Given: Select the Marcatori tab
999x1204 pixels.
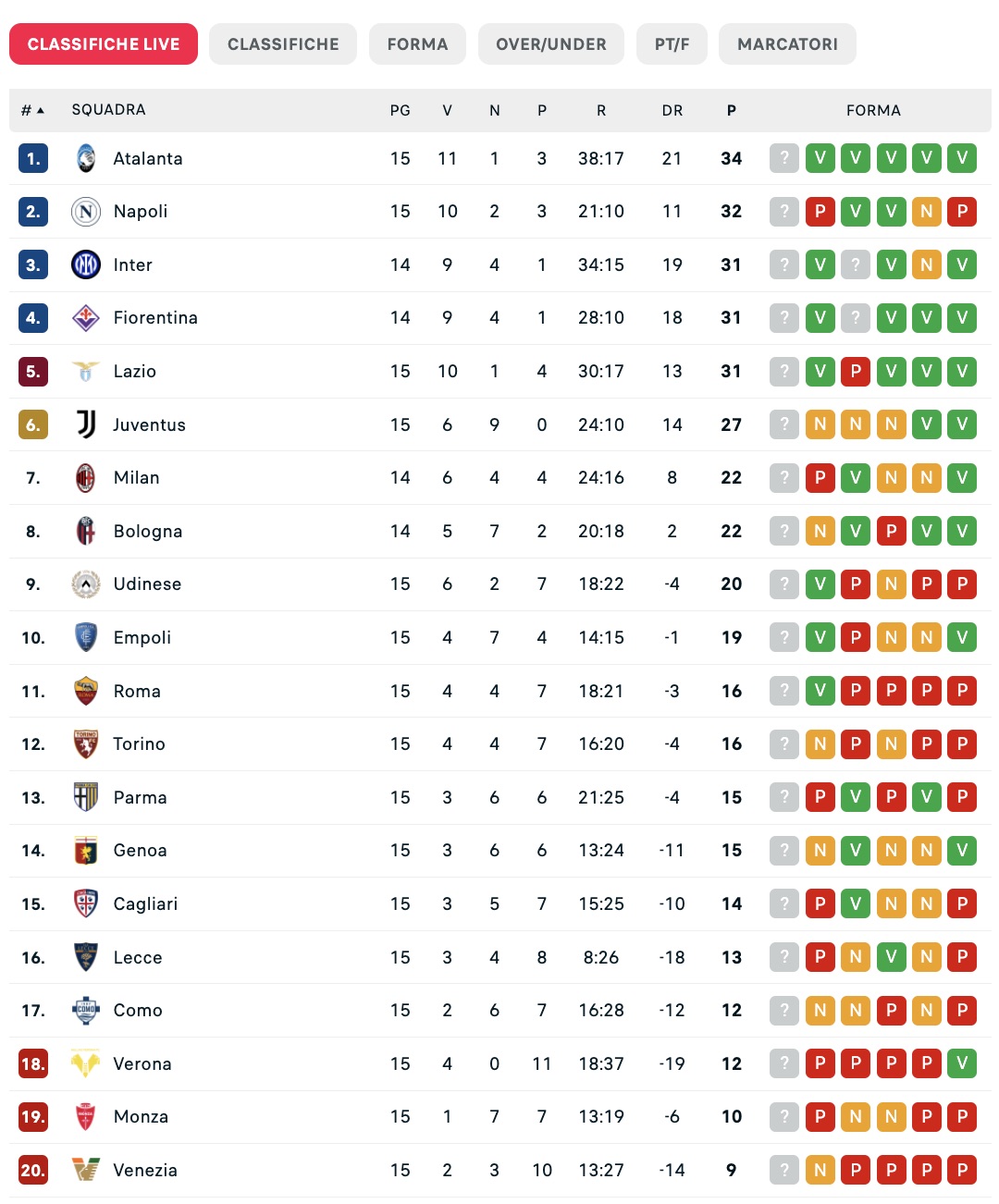Looking at the screenshot, I should (787, 44).
